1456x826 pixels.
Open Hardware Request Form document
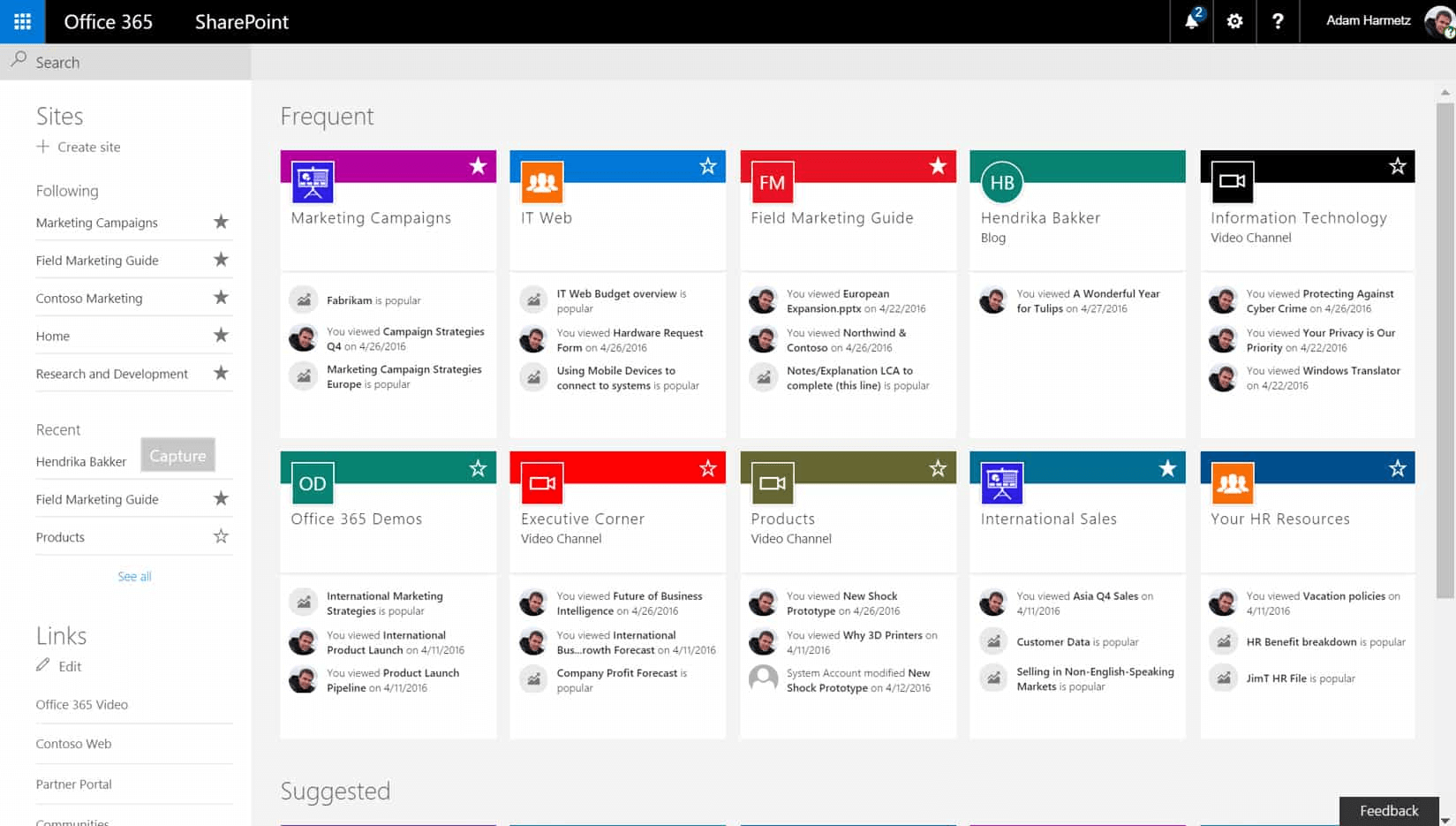click(x=630, y=340)
